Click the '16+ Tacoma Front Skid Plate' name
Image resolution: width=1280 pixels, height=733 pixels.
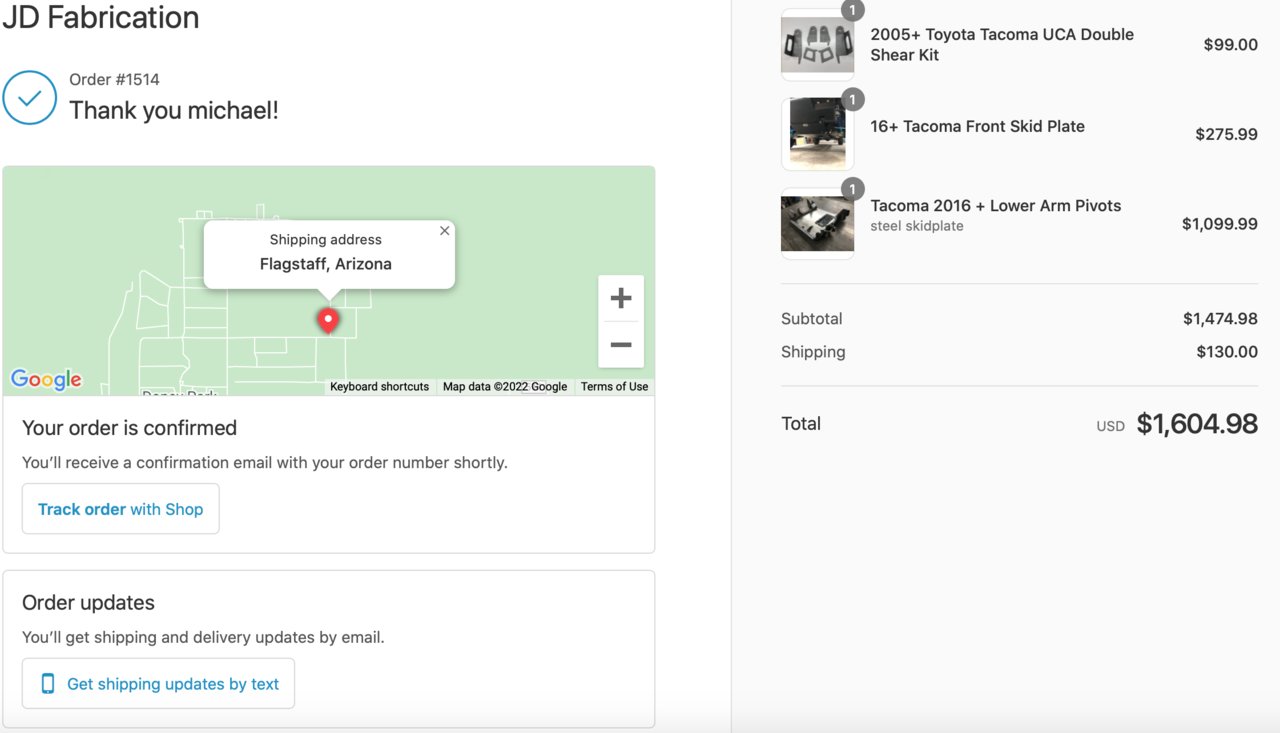coord(977,126)
